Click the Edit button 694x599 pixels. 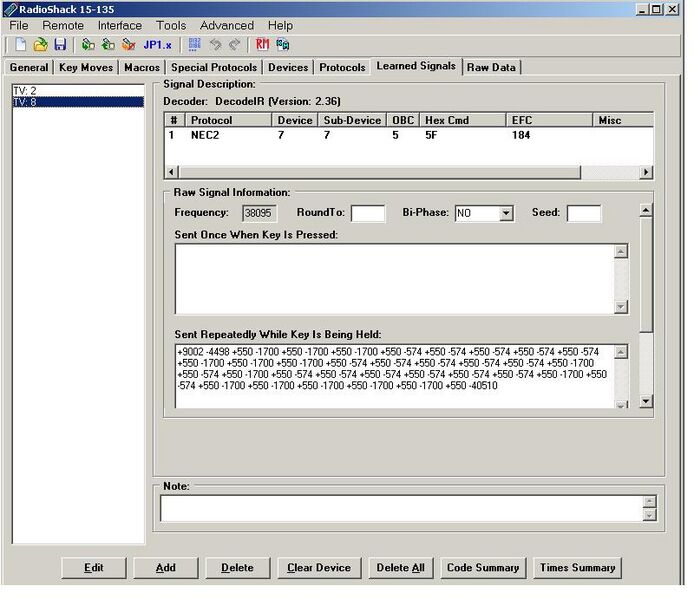[x=94, y=568]
